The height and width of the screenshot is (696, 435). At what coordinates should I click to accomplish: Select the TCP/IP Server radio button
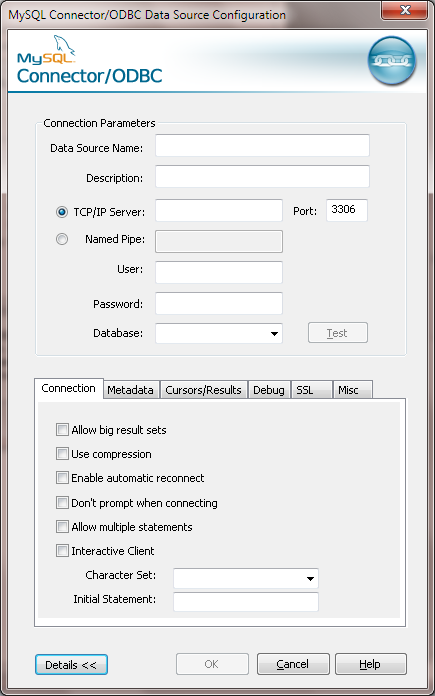tap(62, 212)
